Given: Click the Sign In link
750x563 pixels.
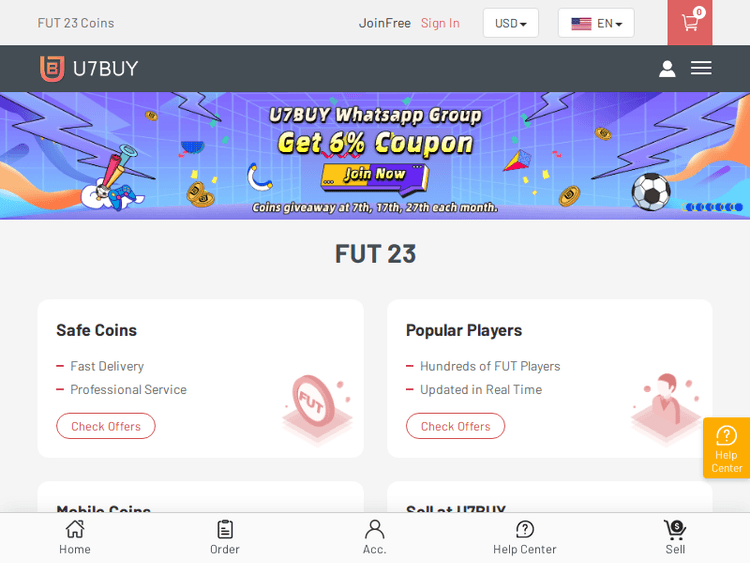Looking at the screenshot, I should point(440,23).
